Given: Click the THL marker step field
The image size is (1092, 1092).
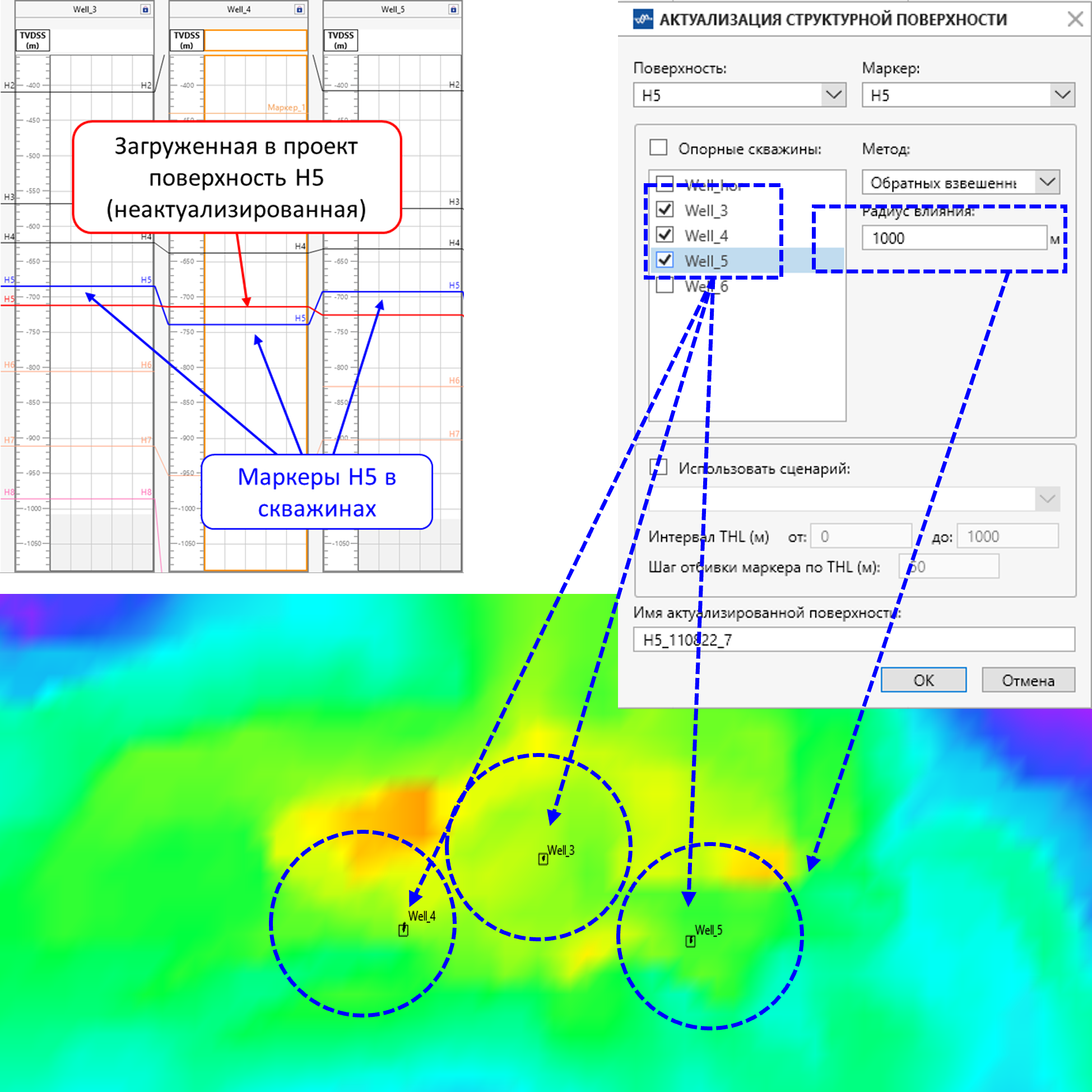Looking at the screenshot, I should 949,566.
